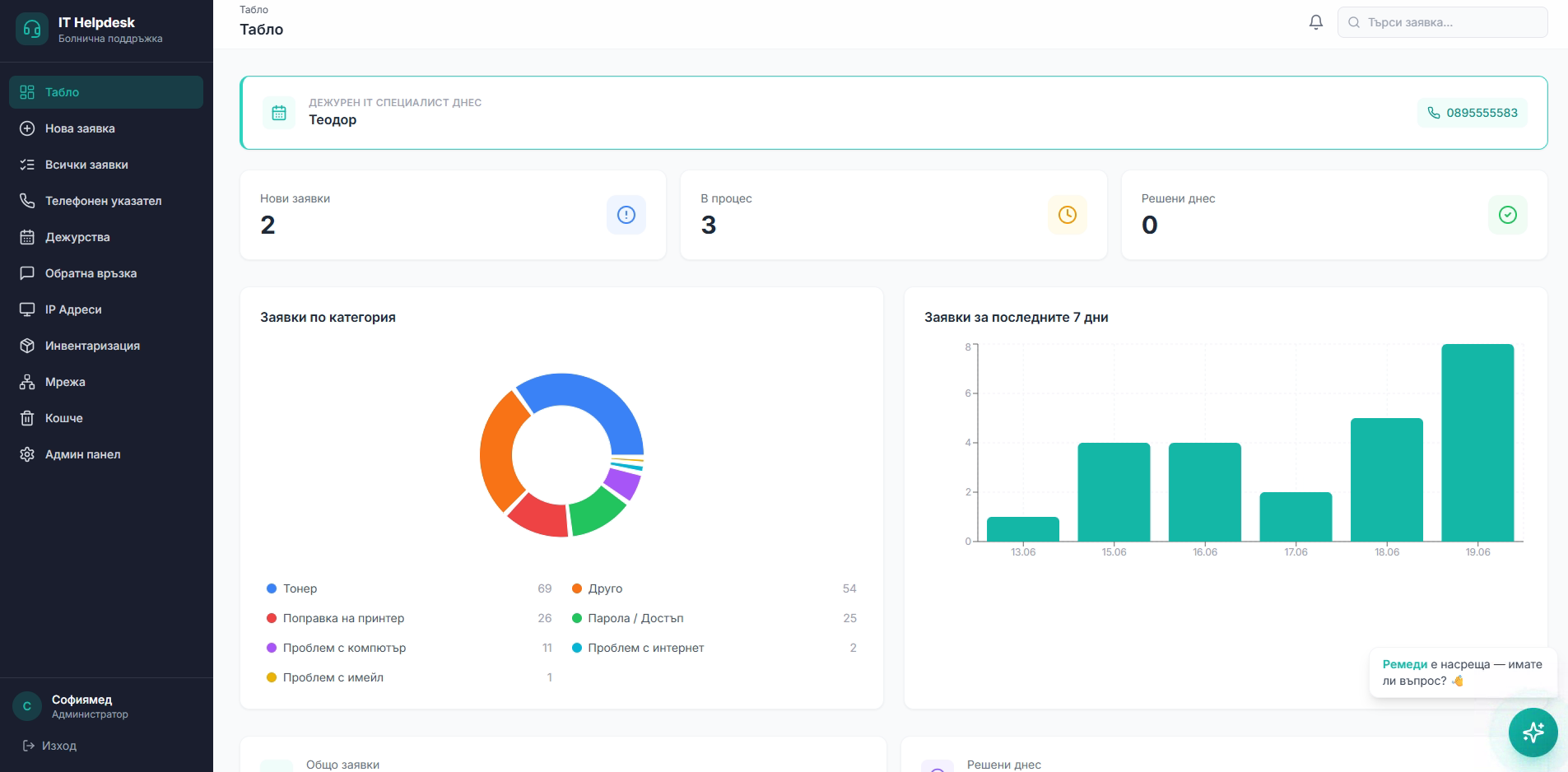Screen dimensions: 1568x772
Task: Click the Нова заявка plus icon
Action: [x=27, y=128]
